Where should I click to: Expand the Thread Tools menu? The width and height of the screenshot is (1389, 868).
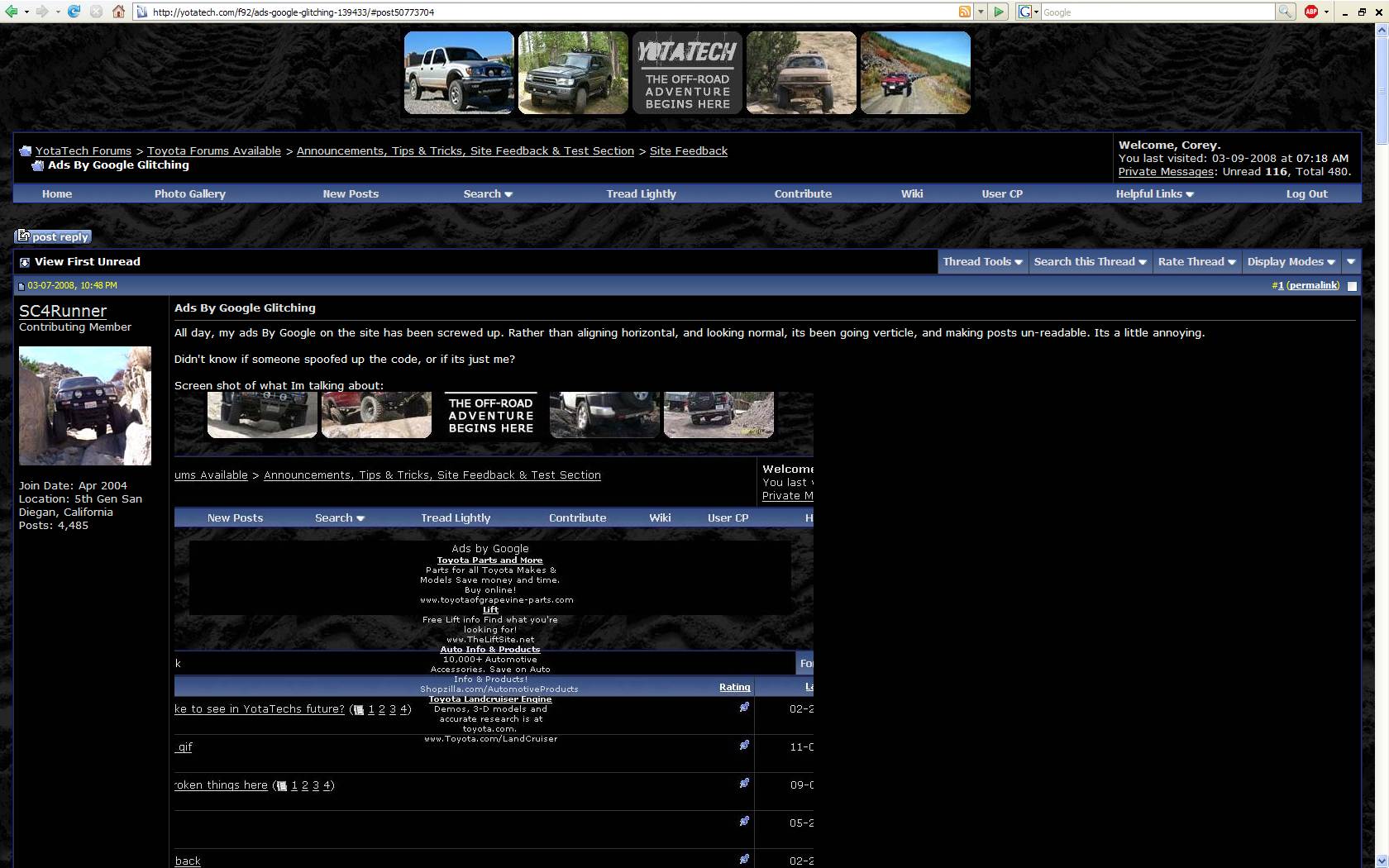(983, 261)
